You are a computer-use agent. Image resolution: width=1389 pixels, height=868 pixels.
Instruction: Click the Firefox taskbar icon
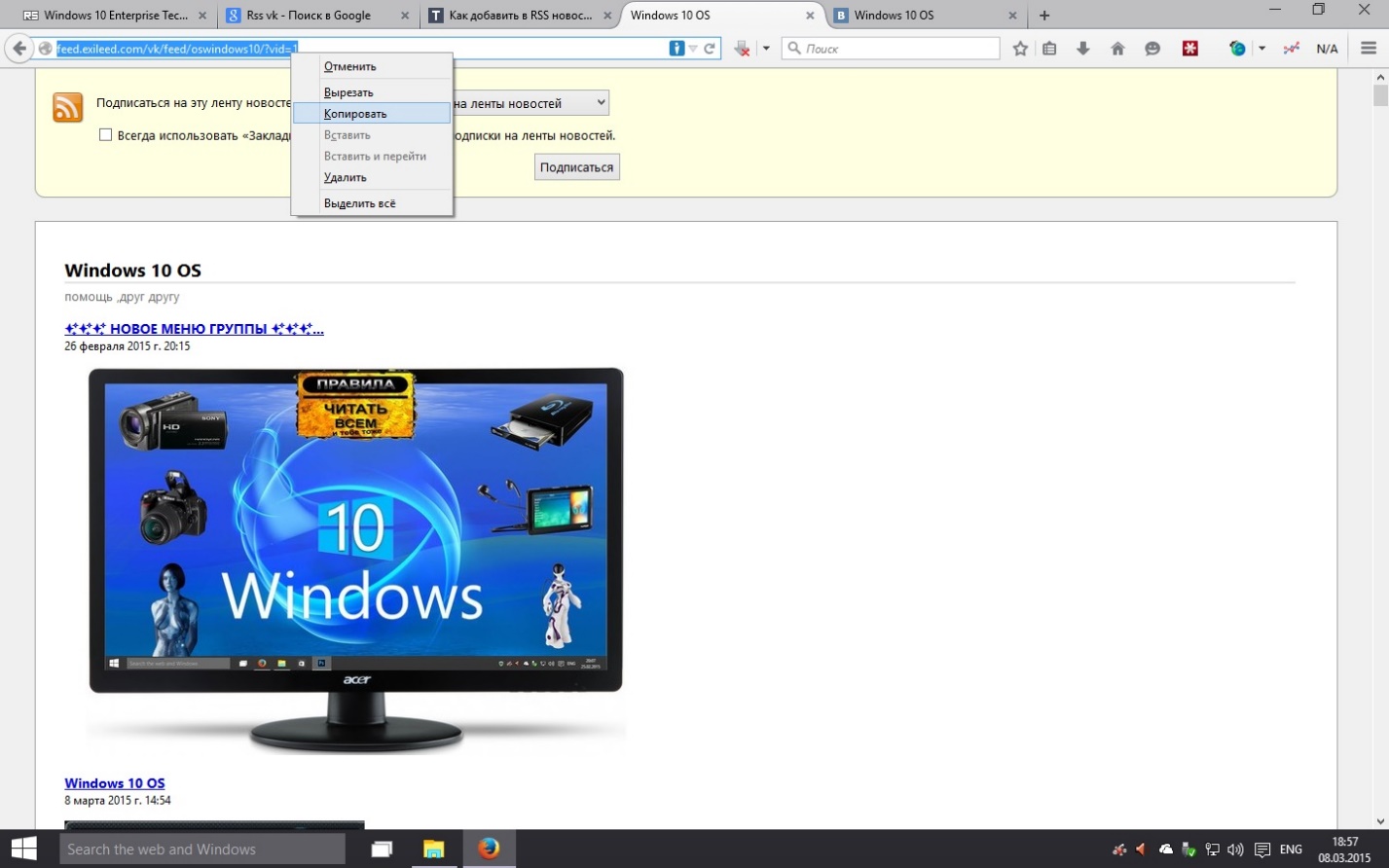point(489,849)
